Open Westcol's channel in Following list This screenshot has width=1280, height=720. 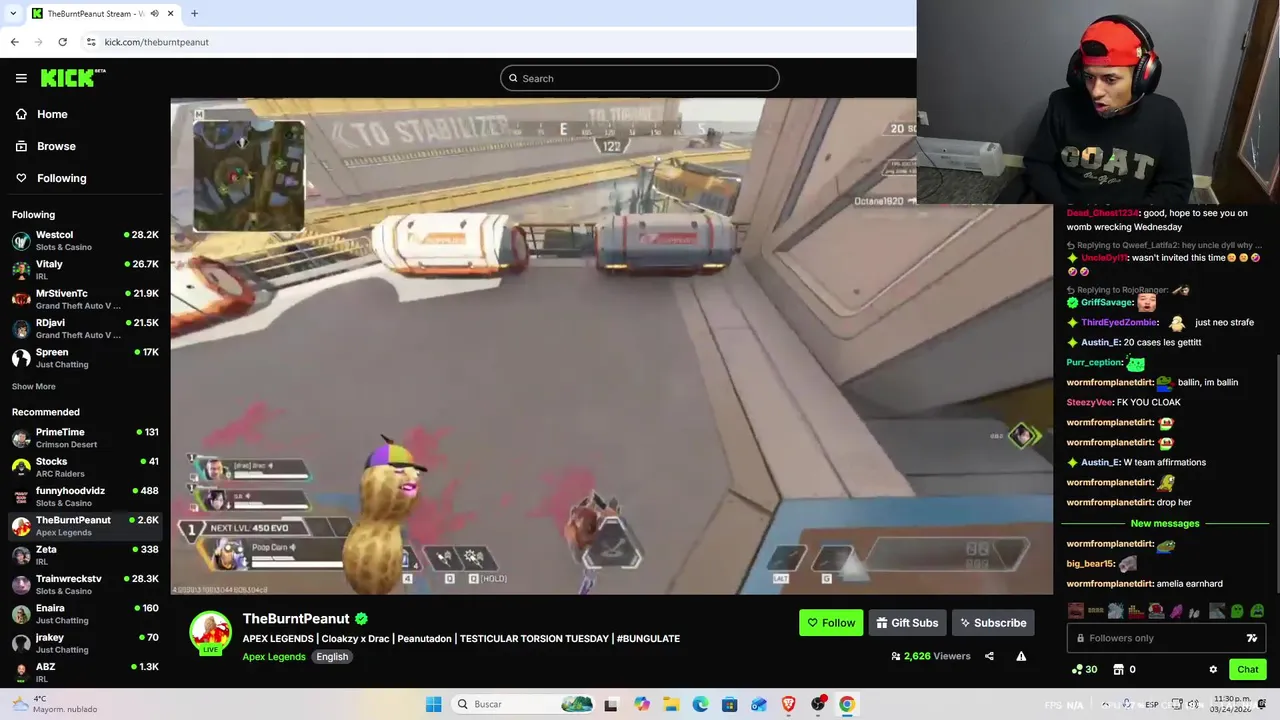pos(85,240)
